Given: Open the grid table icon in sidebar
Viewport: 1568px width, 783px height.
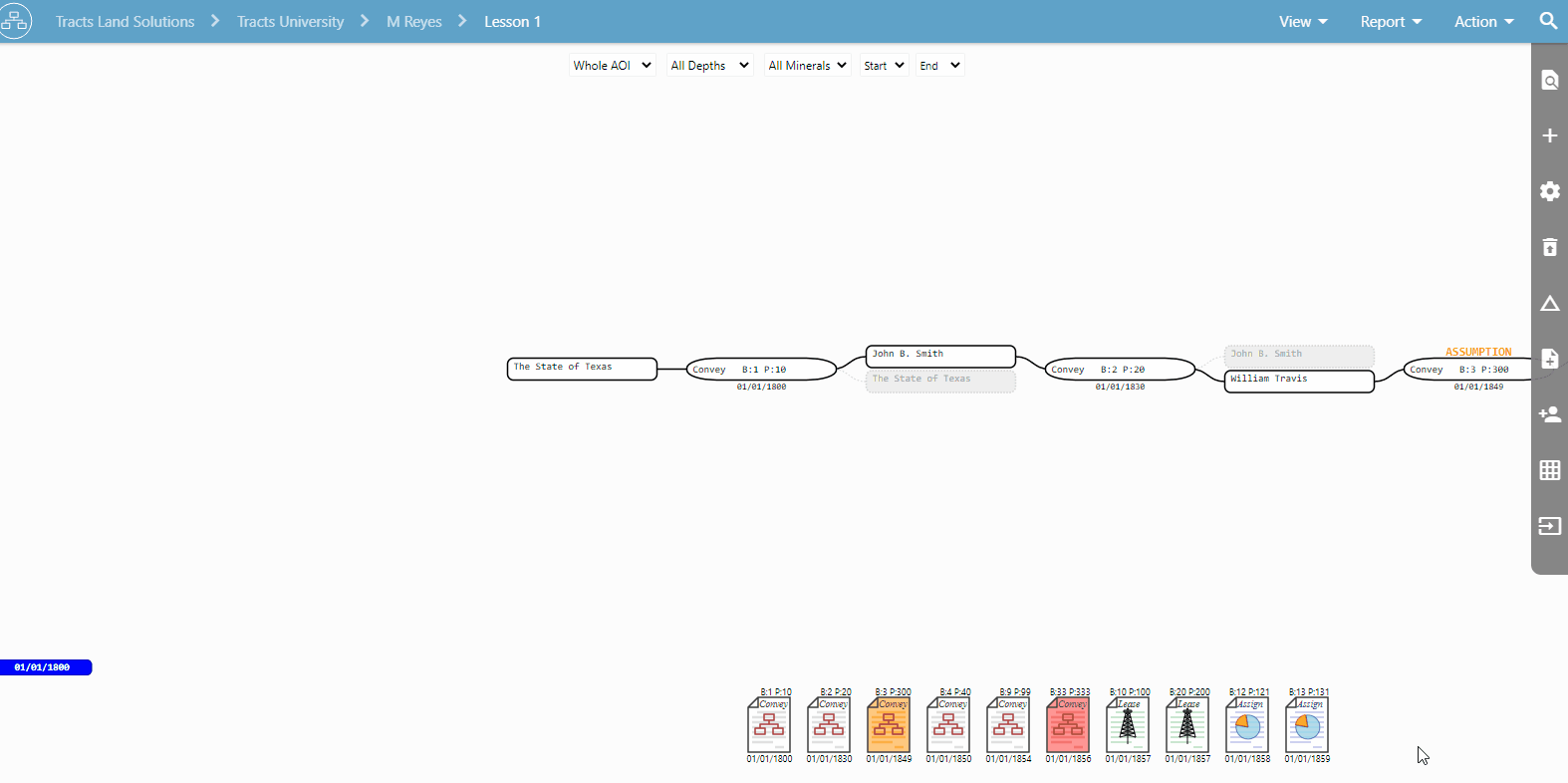Looking at the screenshot, I should click(x=1549, y=470).
